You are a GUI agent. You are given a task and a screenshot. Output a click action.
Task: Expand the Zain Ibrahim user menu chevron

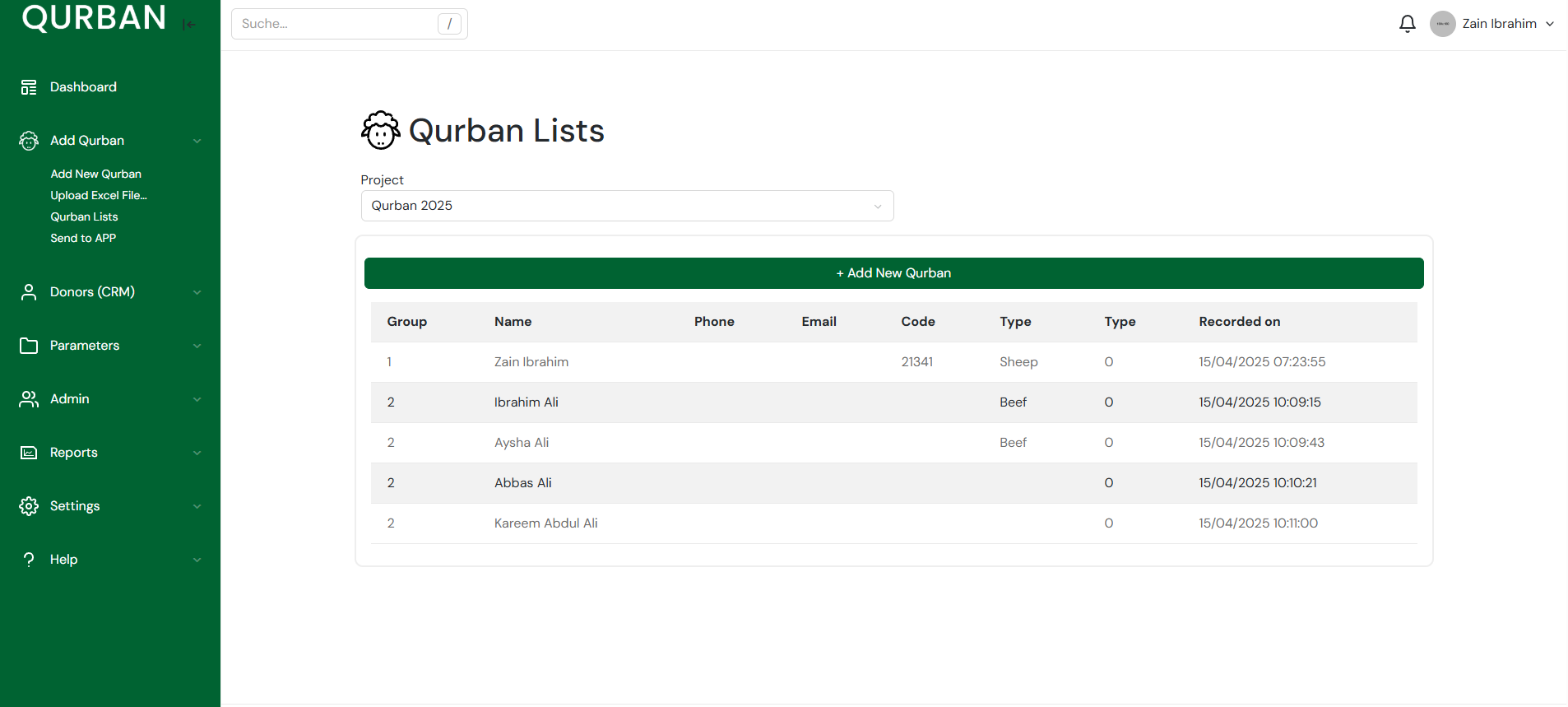pos(1550,24)
